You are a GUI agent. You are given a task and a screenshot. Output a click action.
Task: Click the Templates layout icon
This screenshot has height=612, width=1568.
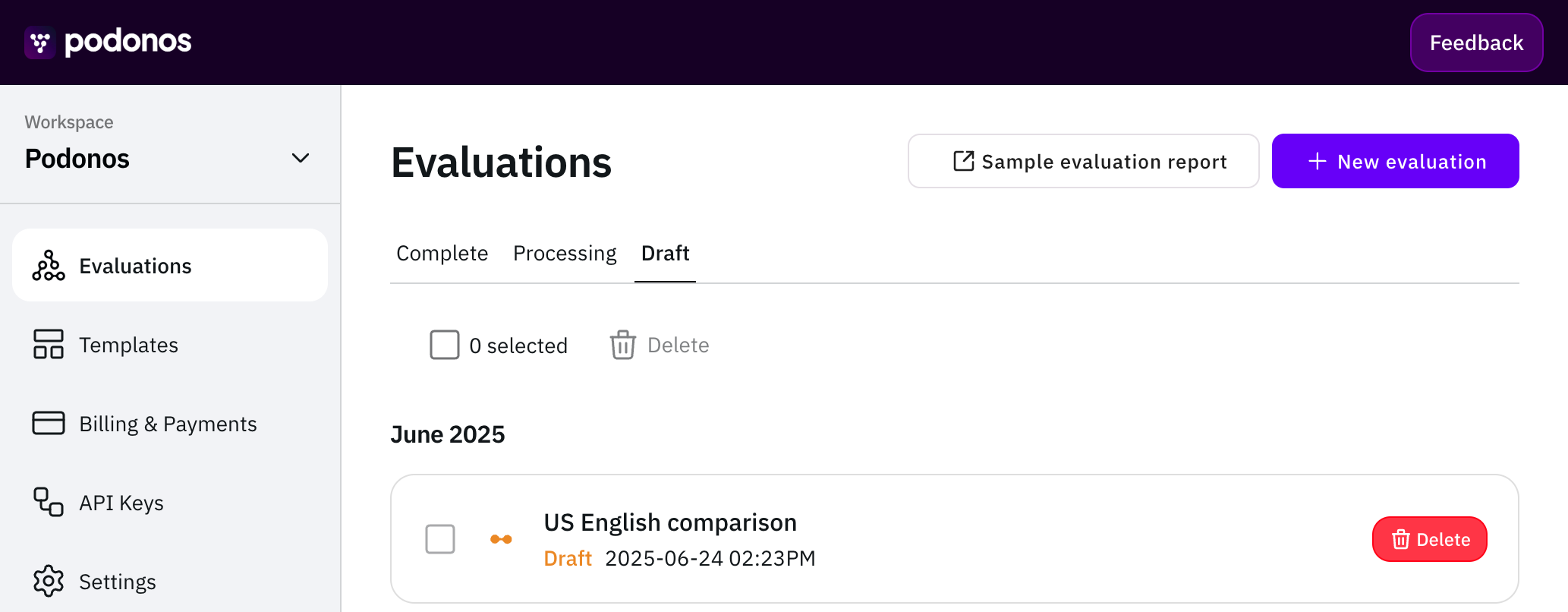coord(49,344)
